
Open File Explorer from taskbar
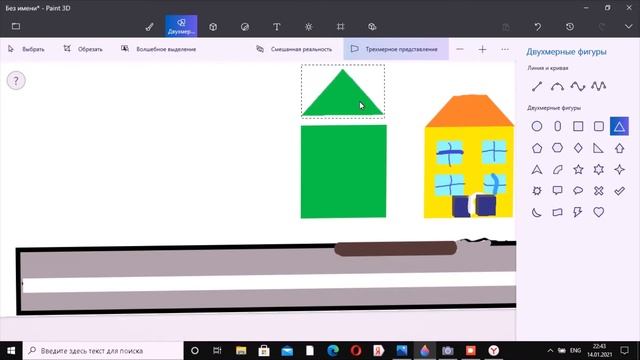click(241, 351)
